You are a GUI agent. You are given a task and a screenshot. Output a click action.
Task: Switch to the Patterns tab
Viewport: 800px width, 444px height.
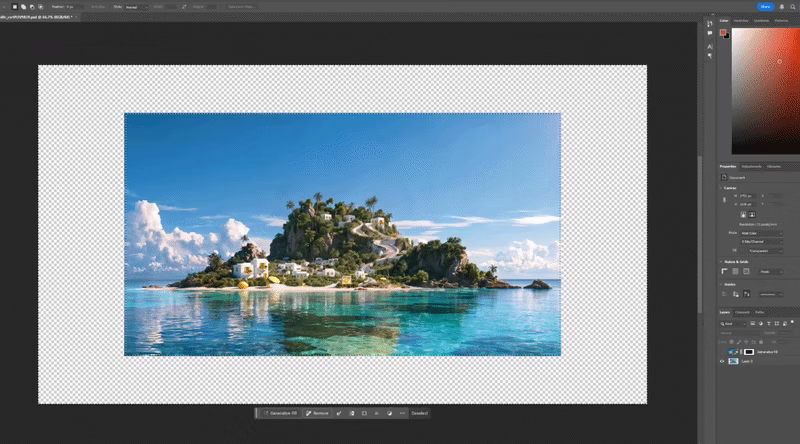(x=781, y=21)
